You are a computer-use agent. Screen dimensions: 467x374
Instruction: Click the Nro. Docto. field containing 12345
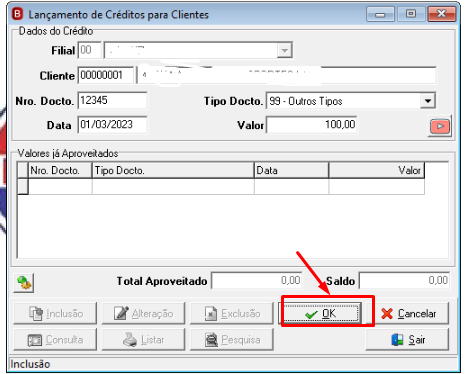(x=112, y=100)
